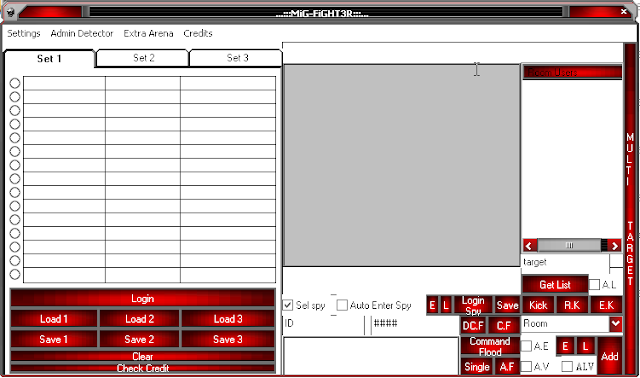Switch to the Set 1 tab
Viewport: 640px width, 378px height.
(x=49, y=59)
